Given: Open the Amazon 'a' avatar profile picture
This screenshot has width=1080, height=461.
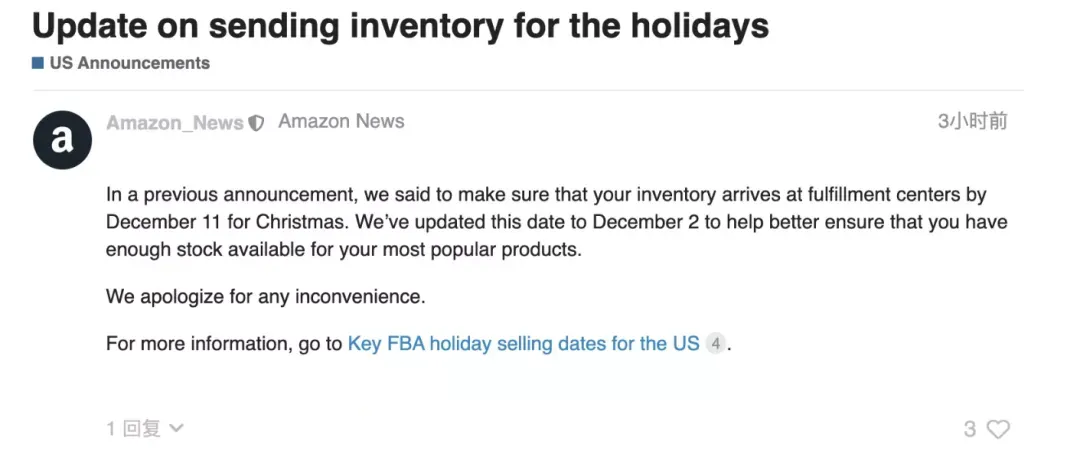Looking at the screenshot, I should (x=62, y=140).
